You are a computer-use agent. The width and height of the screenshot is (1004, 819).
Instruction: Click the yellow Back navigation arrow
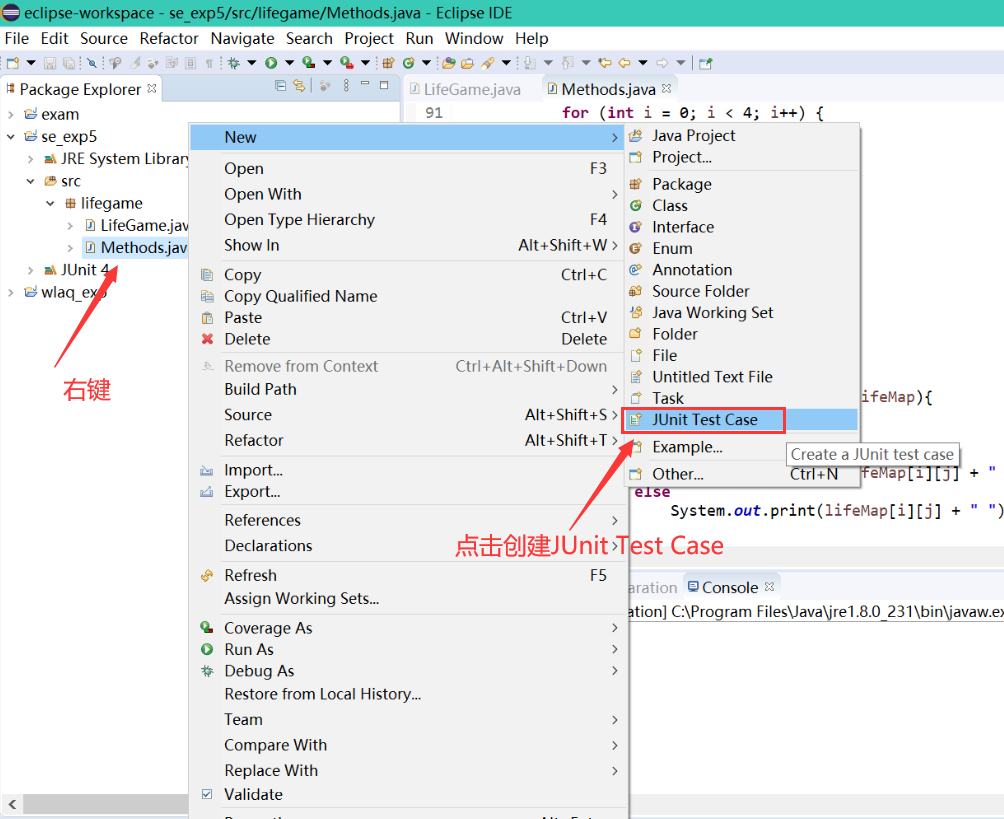point(624,63)
